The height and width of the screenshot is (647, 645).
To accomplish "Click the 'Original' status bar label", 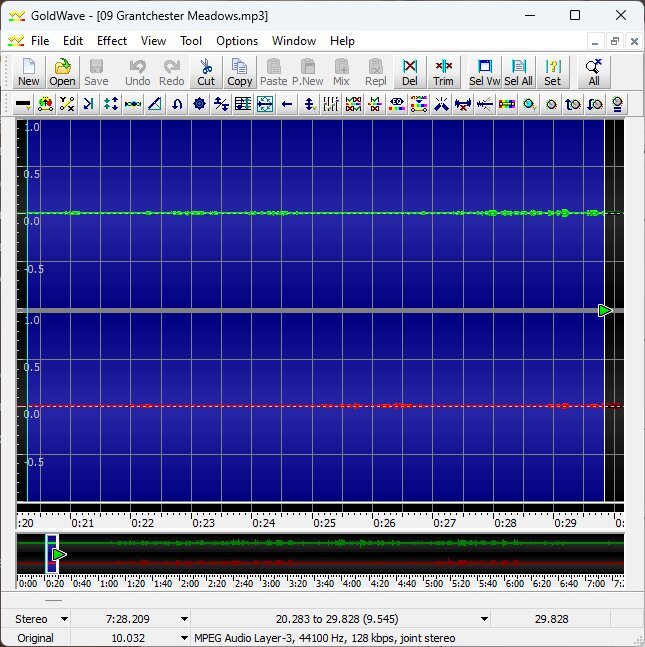I will [35, 638].
